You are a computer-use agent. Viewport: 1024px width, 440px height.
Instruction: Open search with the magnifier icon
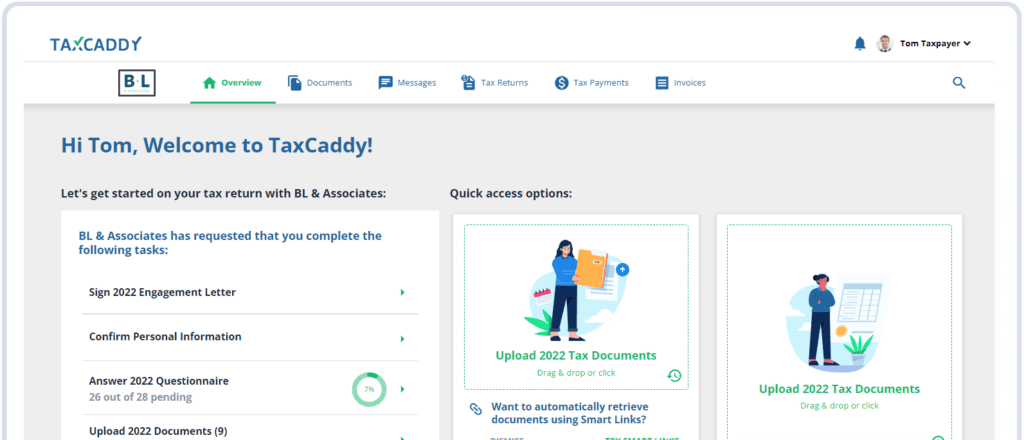pyautogui.click(x=959, y=82)
